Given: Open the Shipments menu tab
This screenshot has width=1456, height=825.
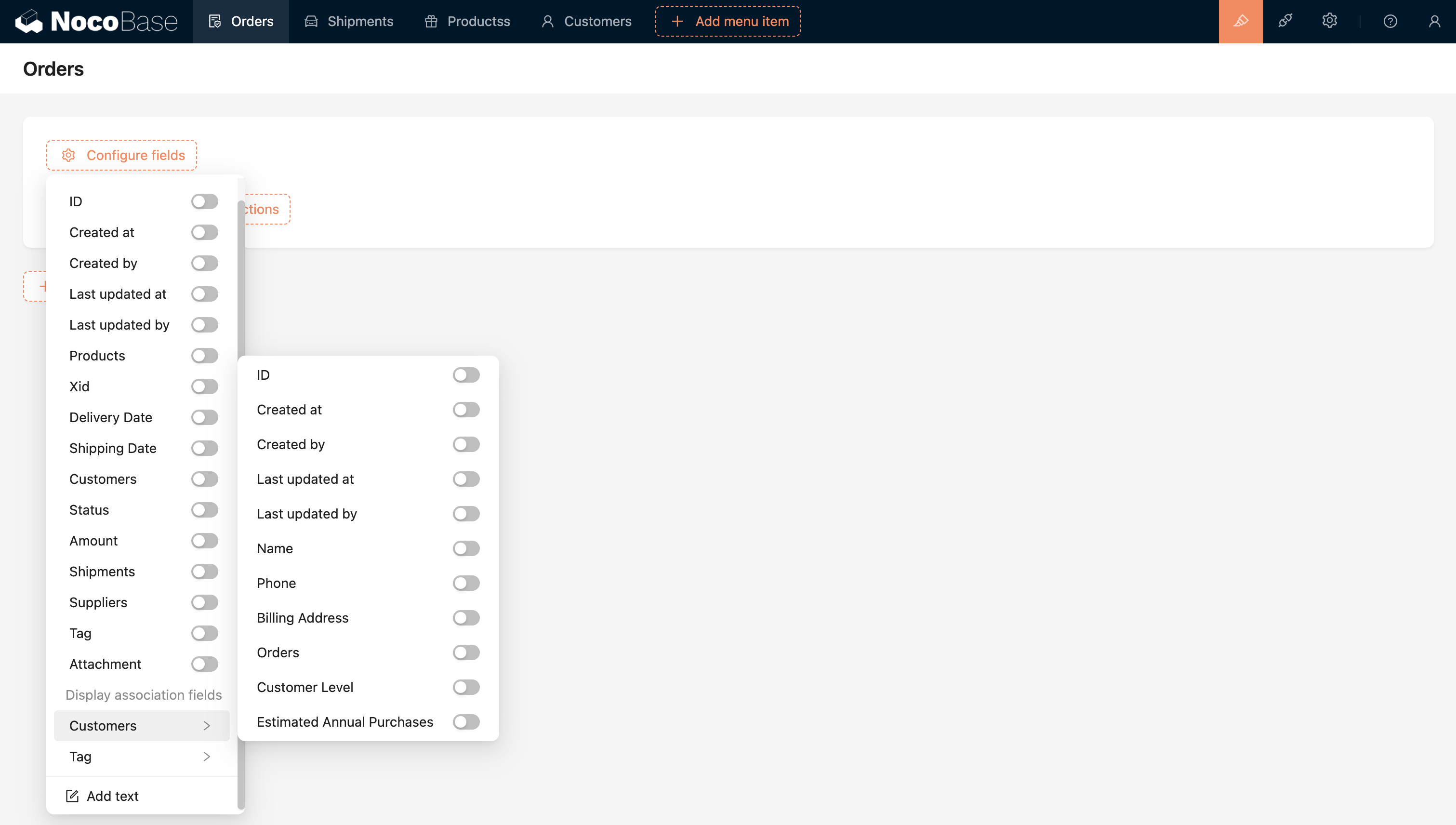Looking at the screenshot, I should pos(349,22).
